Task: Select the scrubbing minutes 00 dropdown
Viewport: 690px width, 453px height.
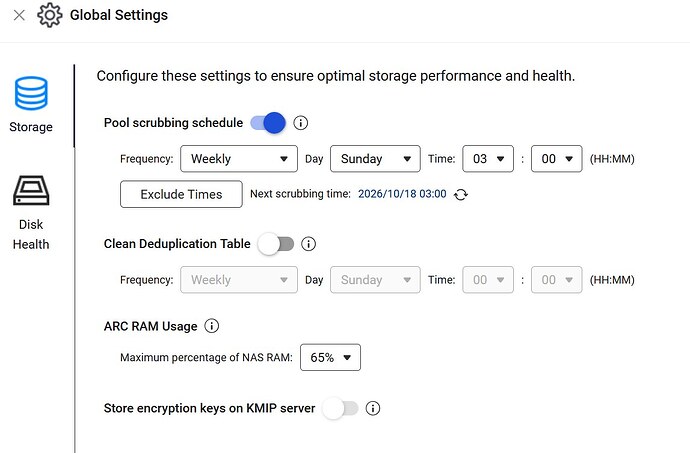Action: tap(557, 159)
